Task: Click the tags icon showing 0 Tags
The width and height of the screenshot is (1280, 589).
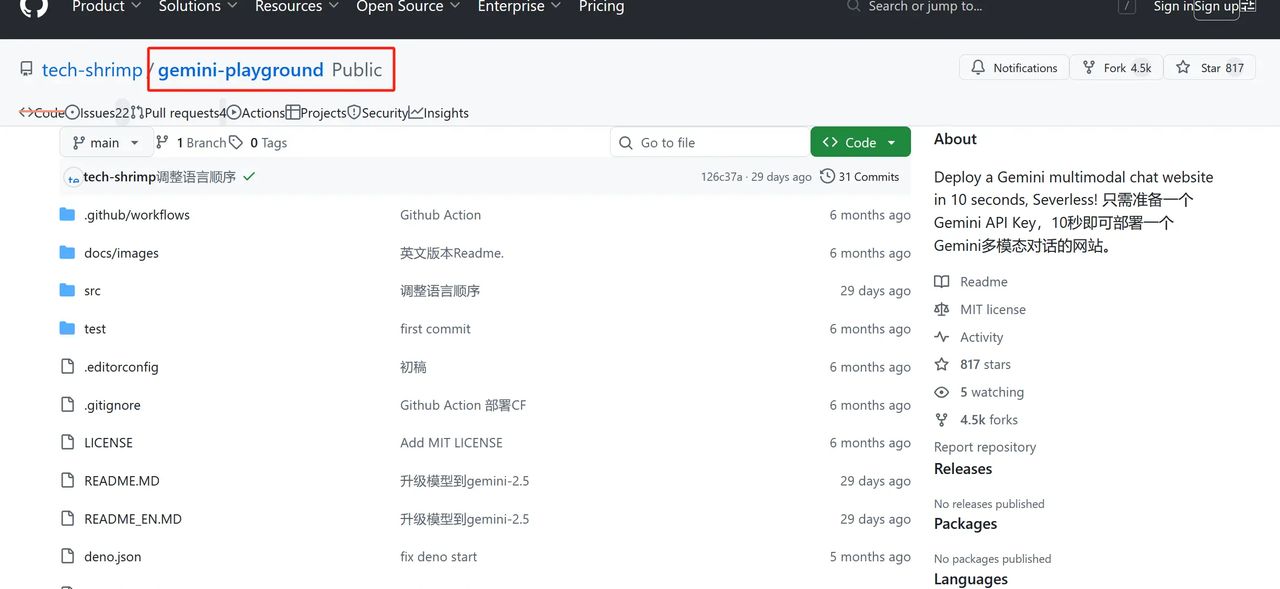Action: tap(237, 142)
